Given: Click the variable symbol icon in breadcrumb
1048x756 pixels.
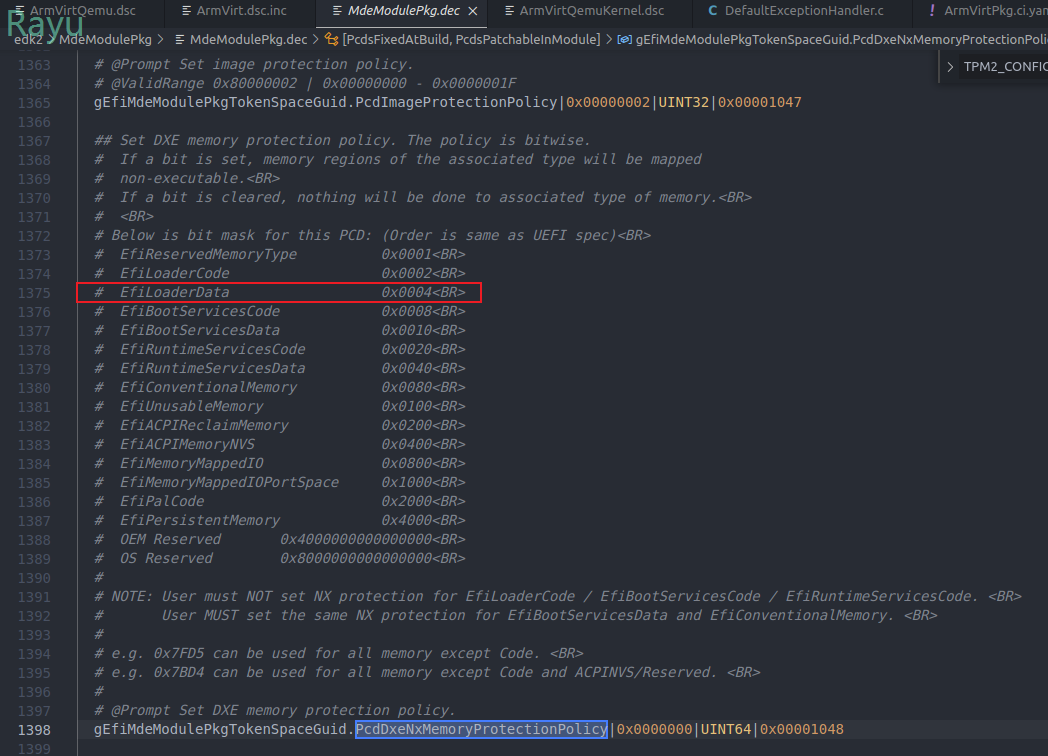Looking at the screenshot, I should (x=624, y=39).
